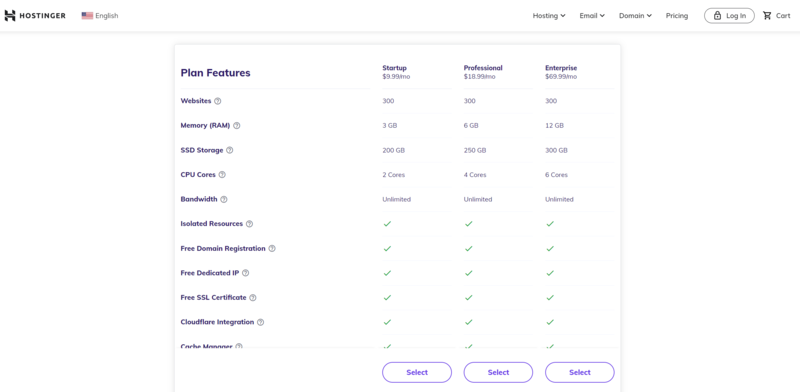Click Startup's Isolated Resources checkmark
800x392 pixels.
[x=387, y=224]
